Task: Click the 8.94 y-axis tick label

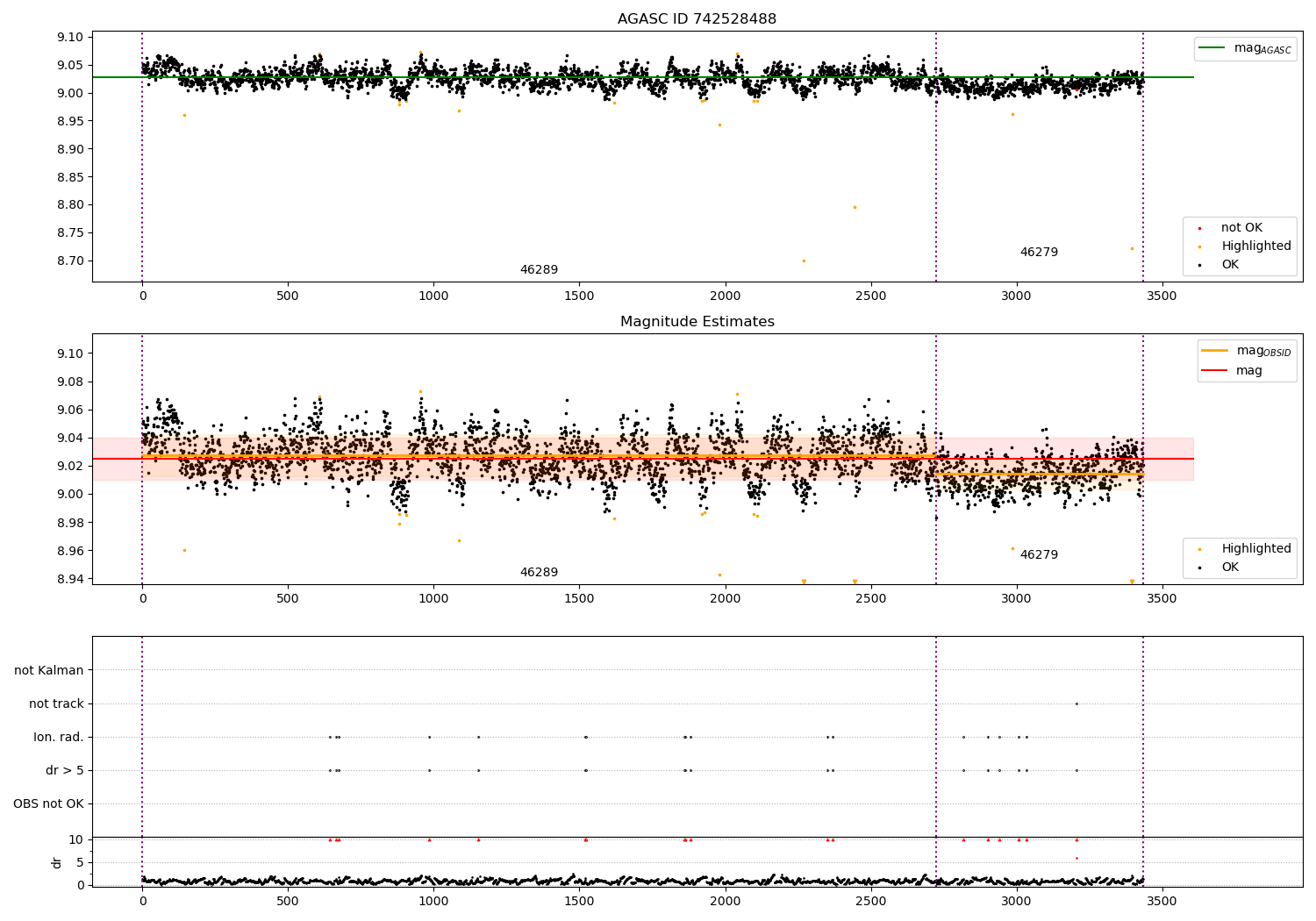Action: 69,580
